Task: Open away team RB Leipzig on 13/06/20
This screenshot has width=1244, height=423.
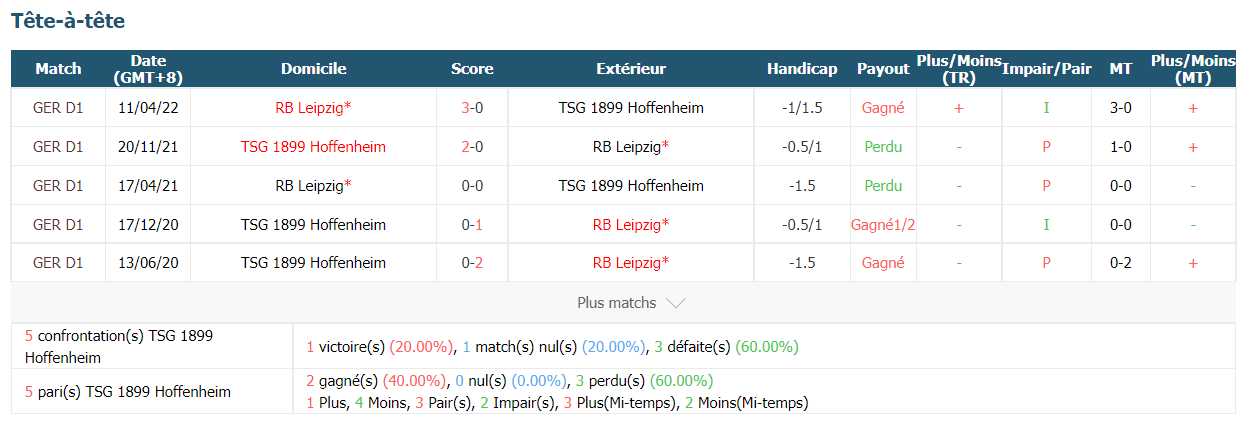Action: click(x=631, y=264)
